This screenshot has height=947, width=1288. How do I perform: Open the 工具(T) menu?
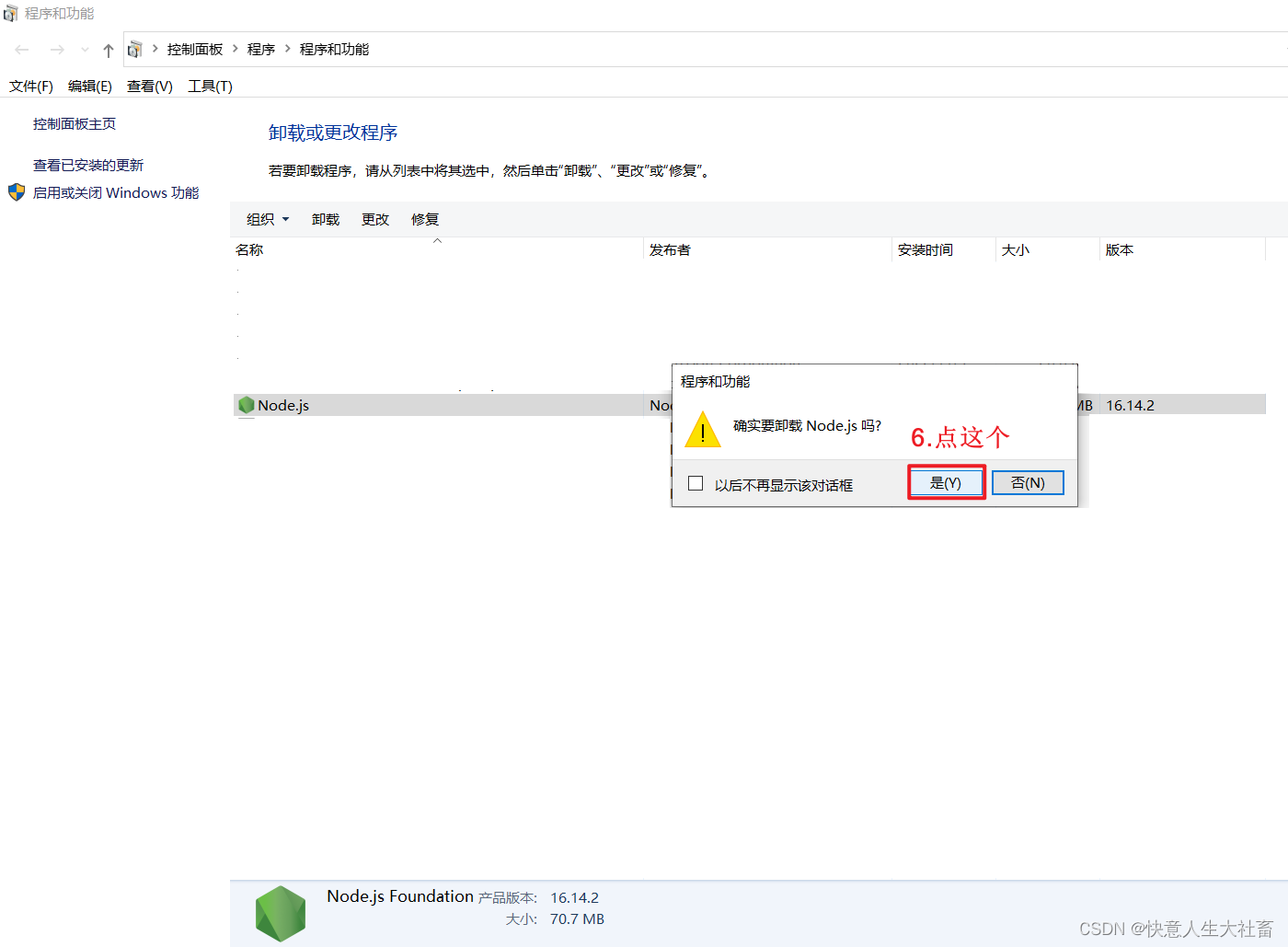click(x=211, y=86)
